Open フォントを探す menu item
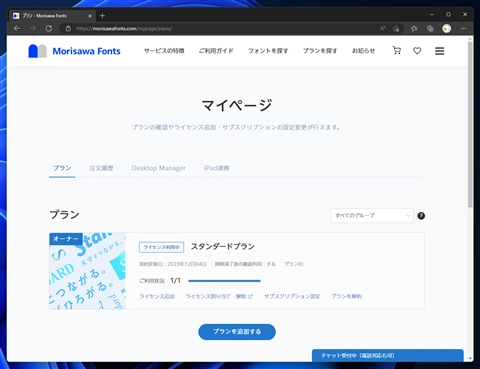480x369 pixels. [268, 51]
